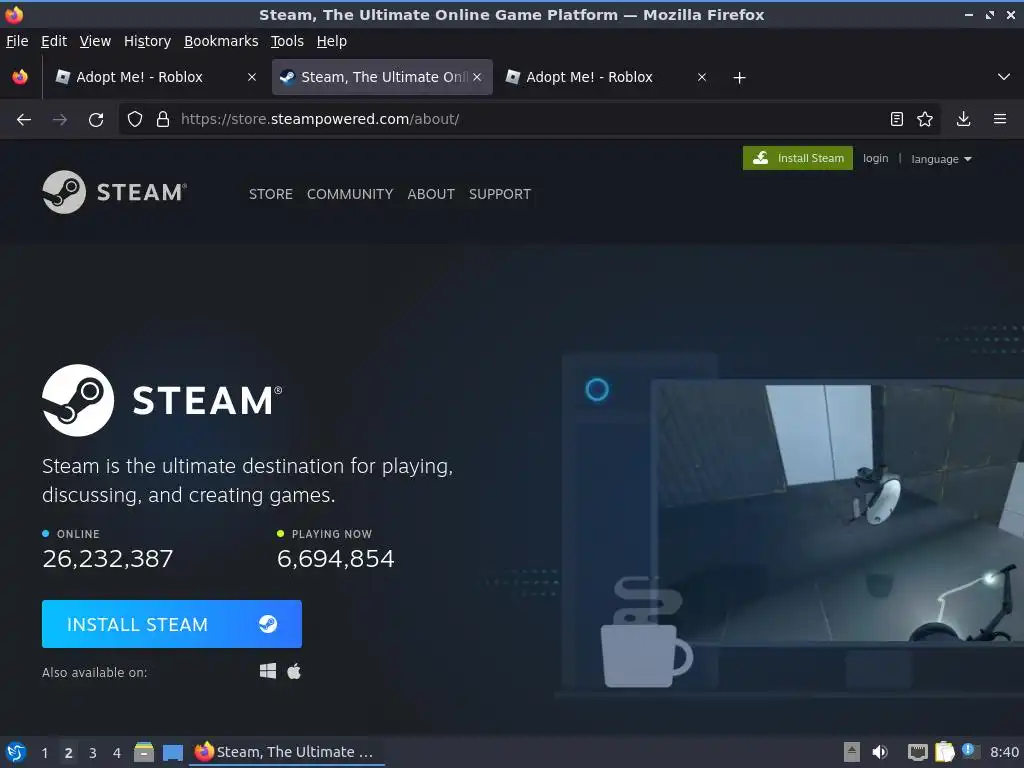Open the File menu
The width and height of the screenshot is (1024, 768).
pos(17,41)
